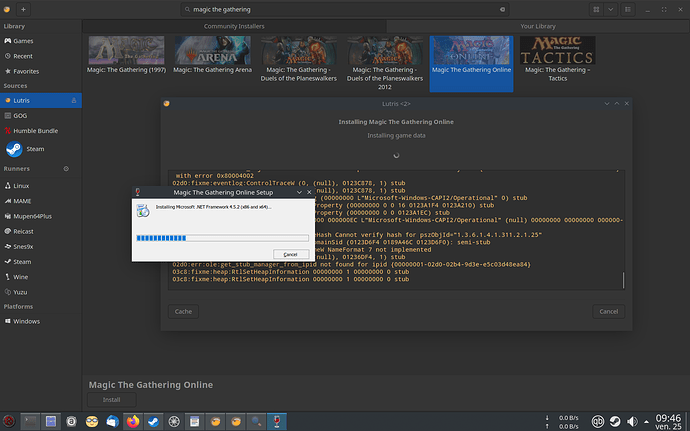Select the Windows platform
This screenshot has width=690, height=431.
(x=40, y=321)
